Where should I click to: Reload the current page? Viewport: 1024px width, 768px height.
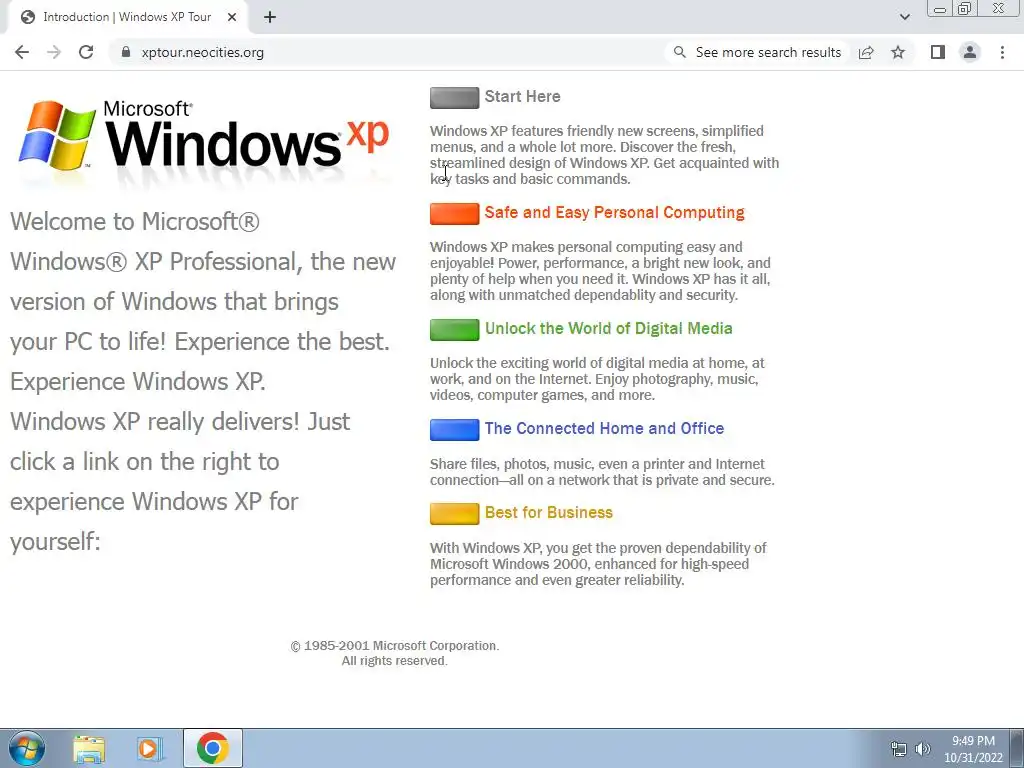[86, 52]
